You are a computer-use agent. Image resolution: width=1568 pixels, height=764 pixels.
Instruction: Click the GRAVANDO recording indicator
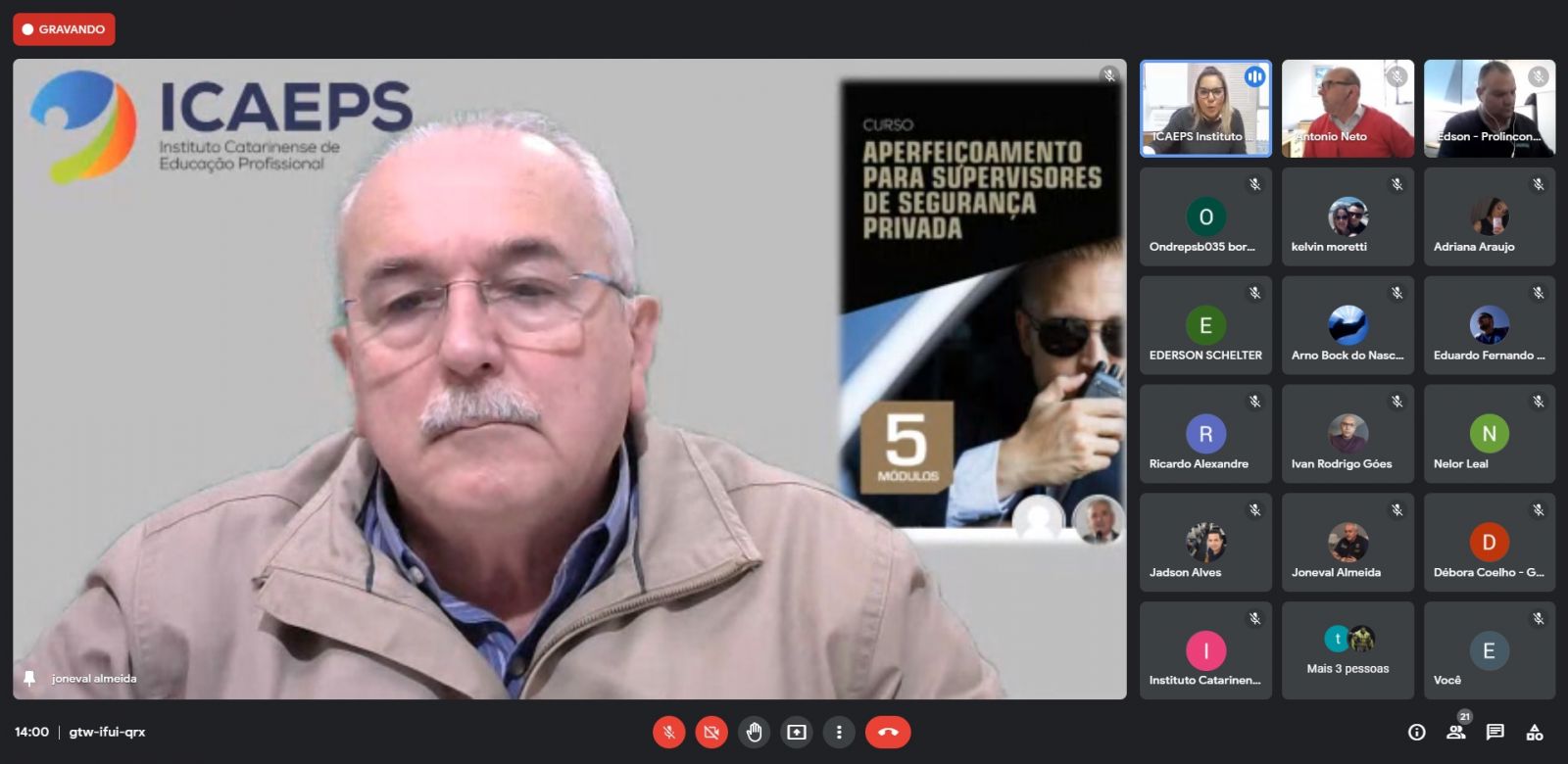(x=64, y=29)
